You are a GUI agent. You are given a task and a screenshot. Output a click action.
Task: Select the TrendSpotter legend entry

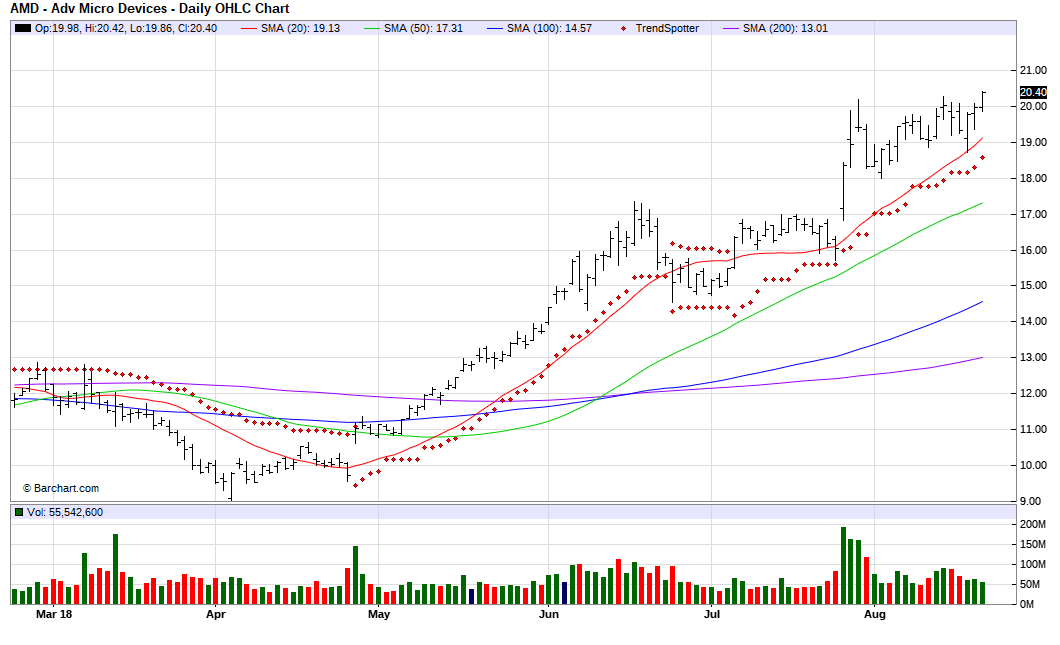tap(660, 28)
